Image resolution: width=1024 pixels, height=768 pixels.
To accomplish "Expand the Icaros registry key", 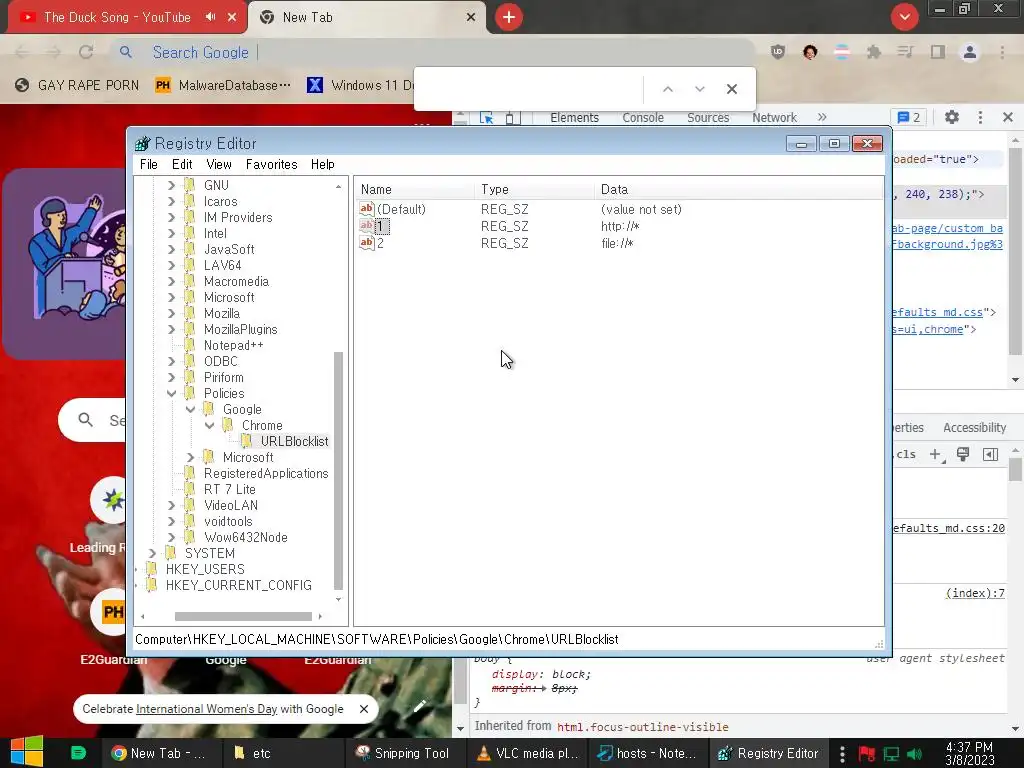I will coord(171,201).
